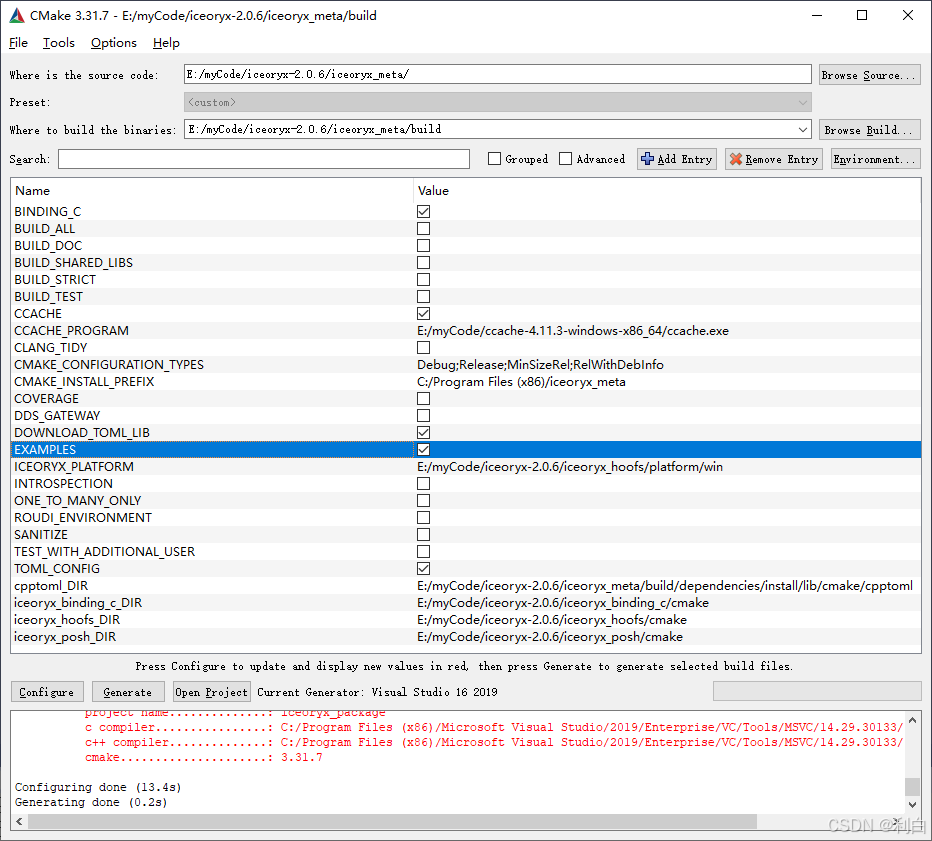Screen dimensions: 932x841
Task: Click the output log horizontal scrollbar thumb
Action: [x=392, y=821]
